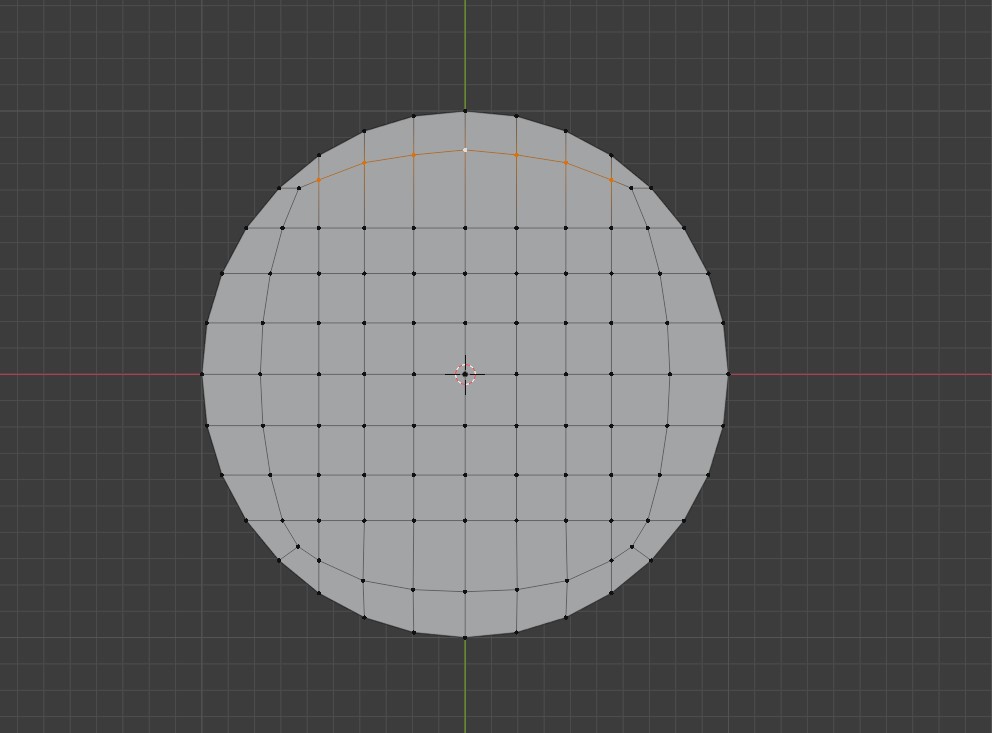Viewport: 992px width, 733px height.
Task: Select the topmost rim vertex on the green axis
Action: [466, 111]
